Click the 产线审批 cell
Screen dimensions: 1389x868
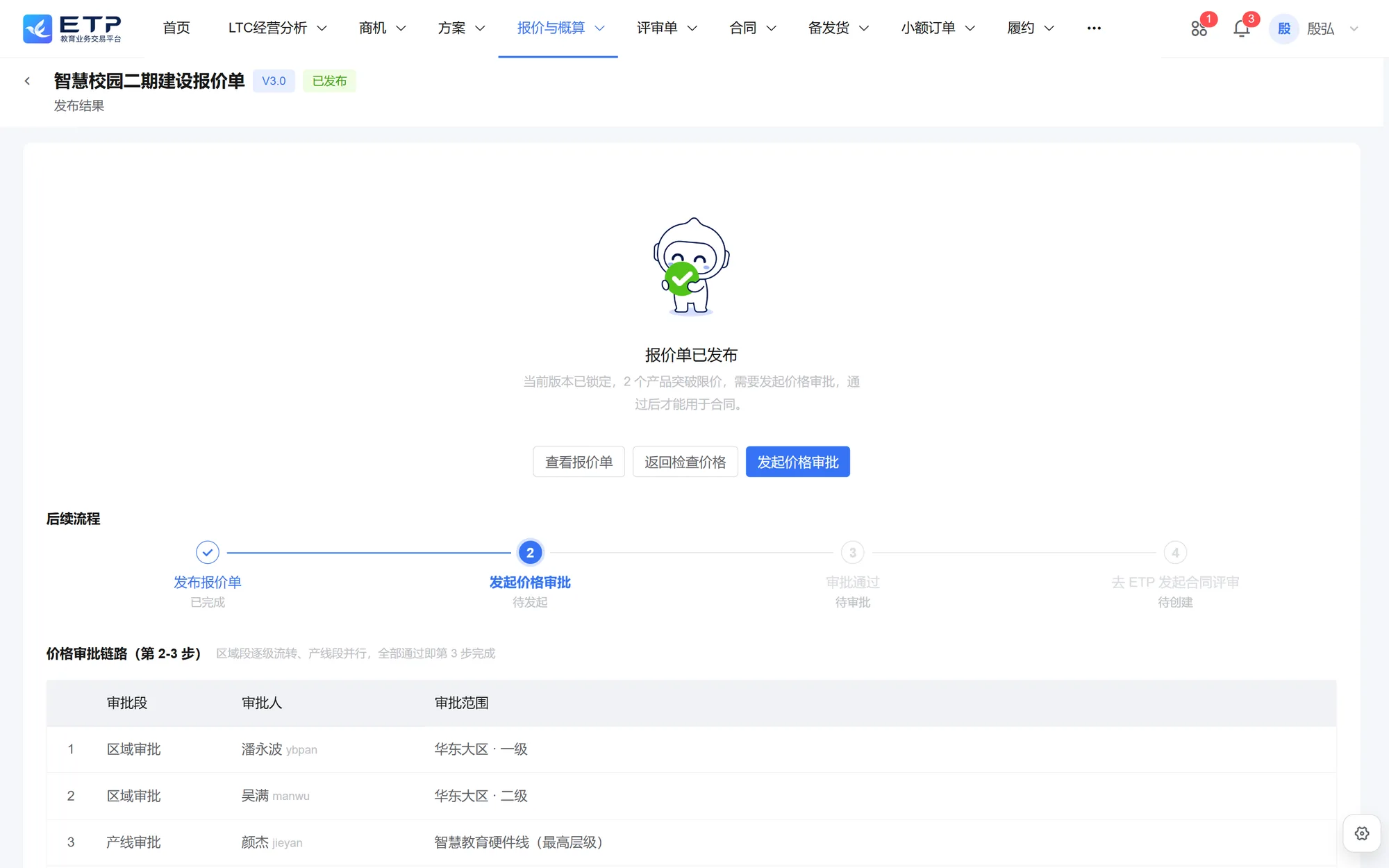[x=133, y=842]
